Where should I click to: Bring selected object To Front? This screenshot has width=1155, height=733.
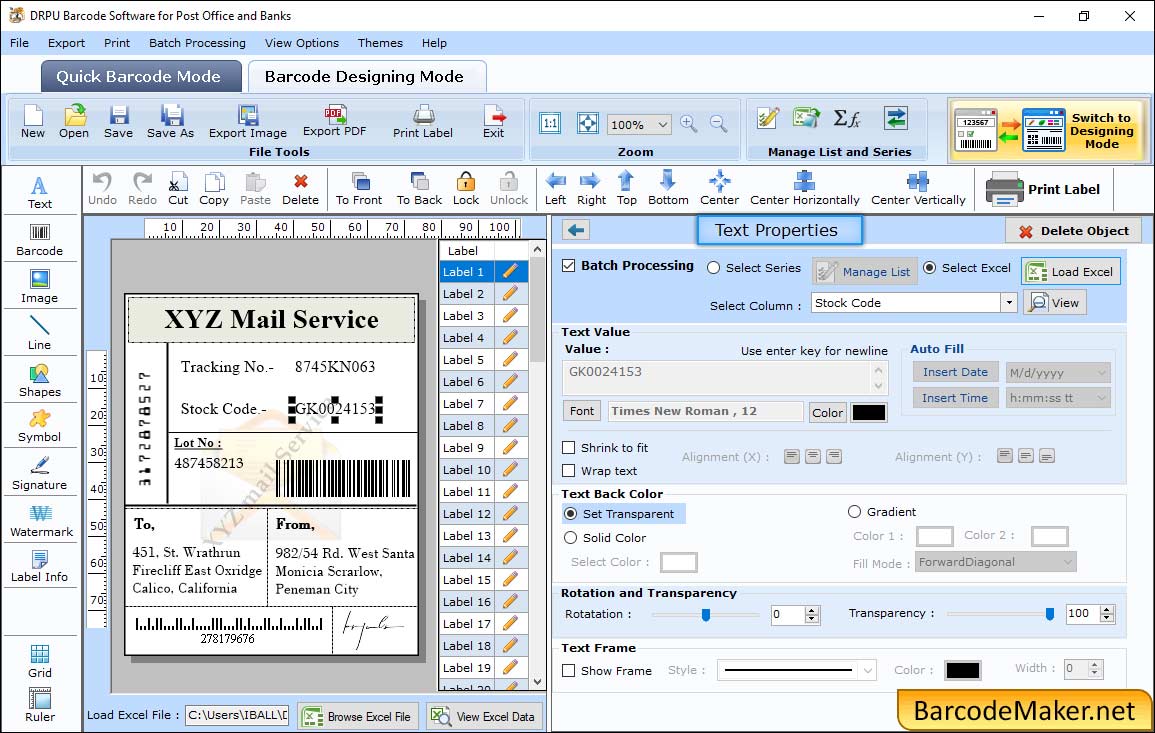359,189
